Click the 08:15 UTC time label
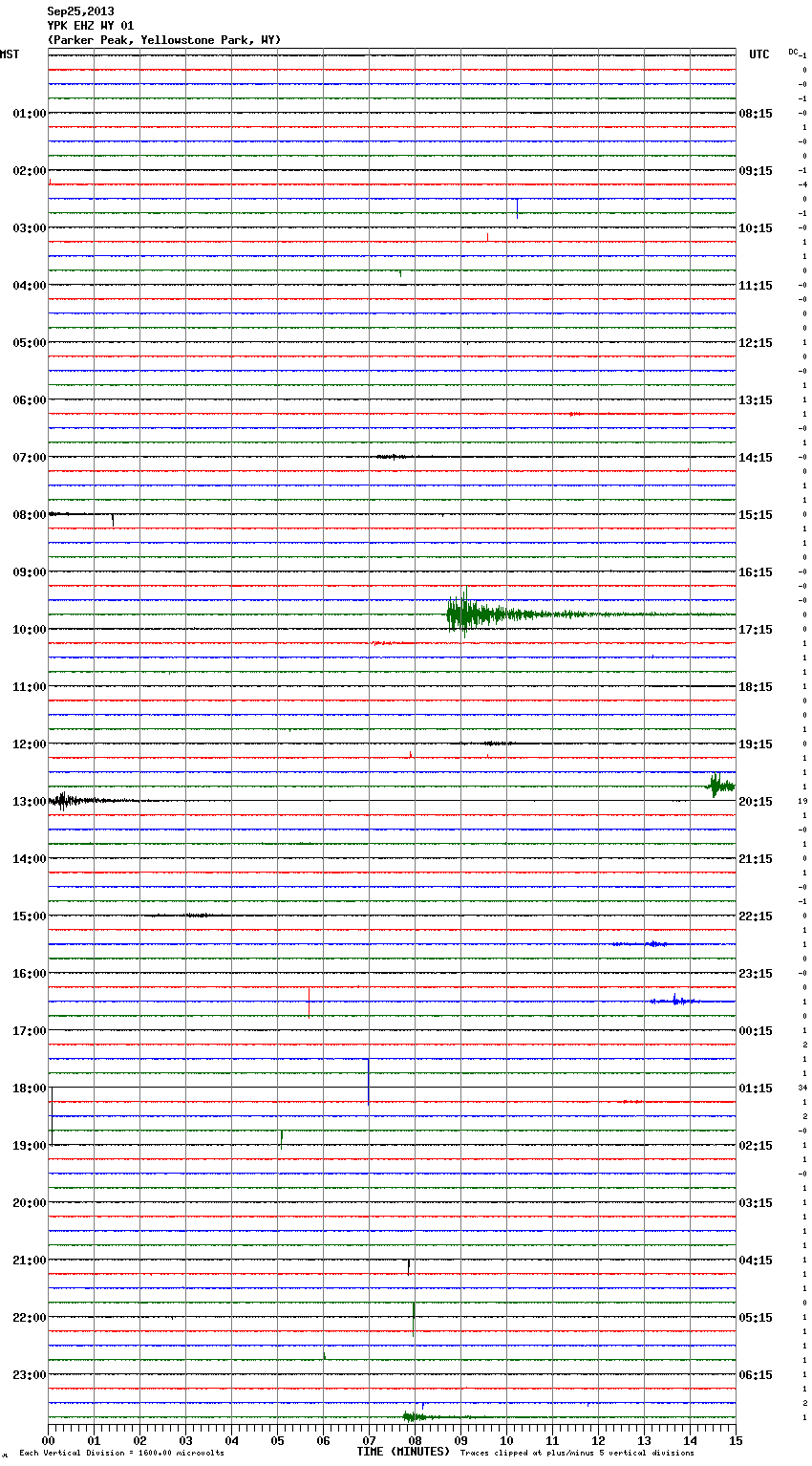This screenshot has width=812, height=1466. coord(756,114)
